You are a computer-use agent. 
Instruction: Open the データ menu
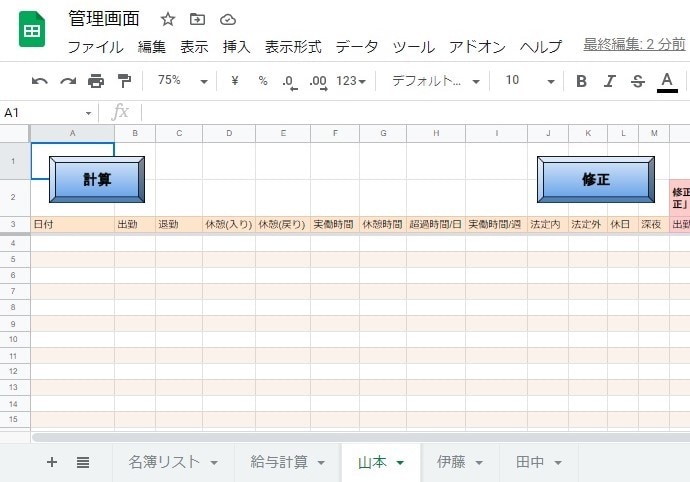(357, 47)
